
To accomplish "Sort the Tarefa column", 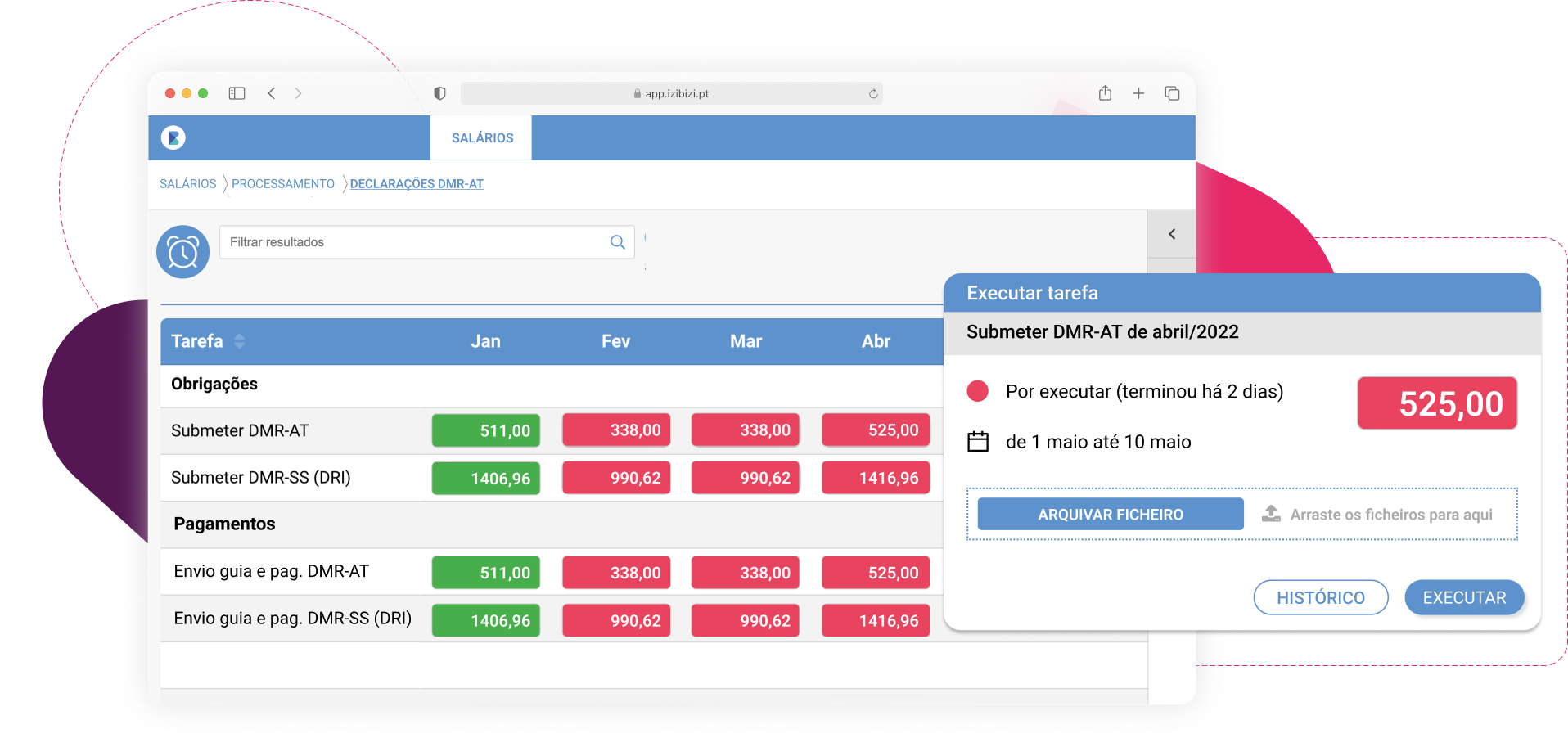I will 239,341.
